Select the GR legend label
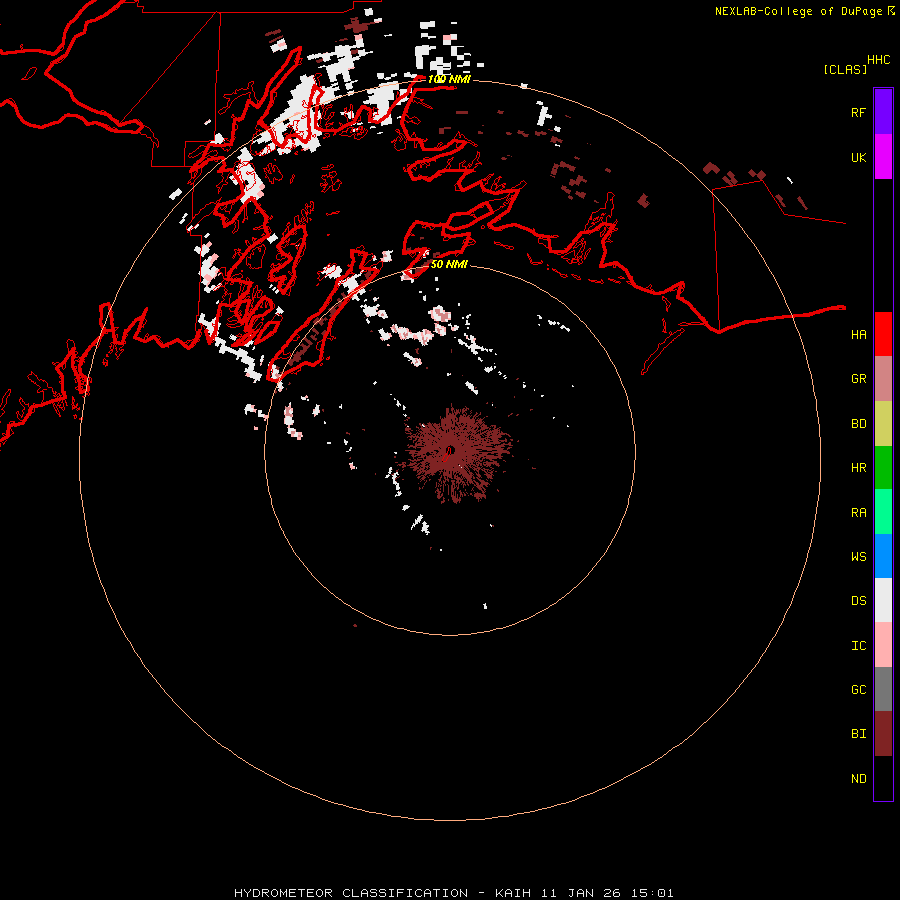 [x=858, y=379]
